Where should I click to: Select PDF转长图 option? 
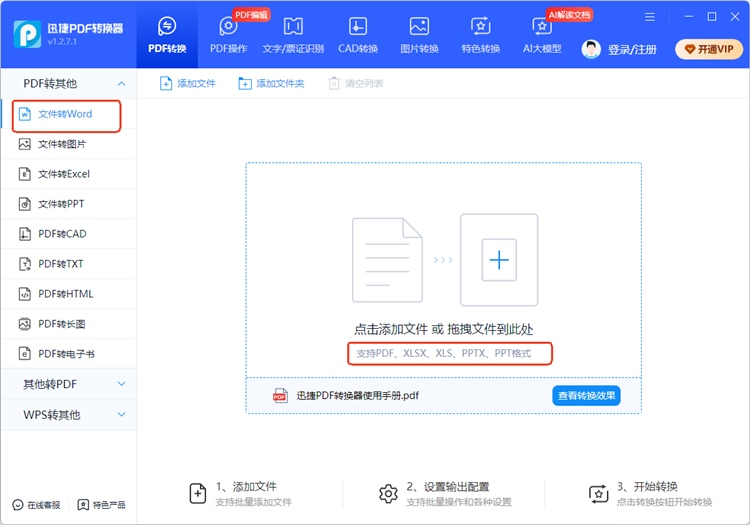pyautogui.click(x=69, y=324)
